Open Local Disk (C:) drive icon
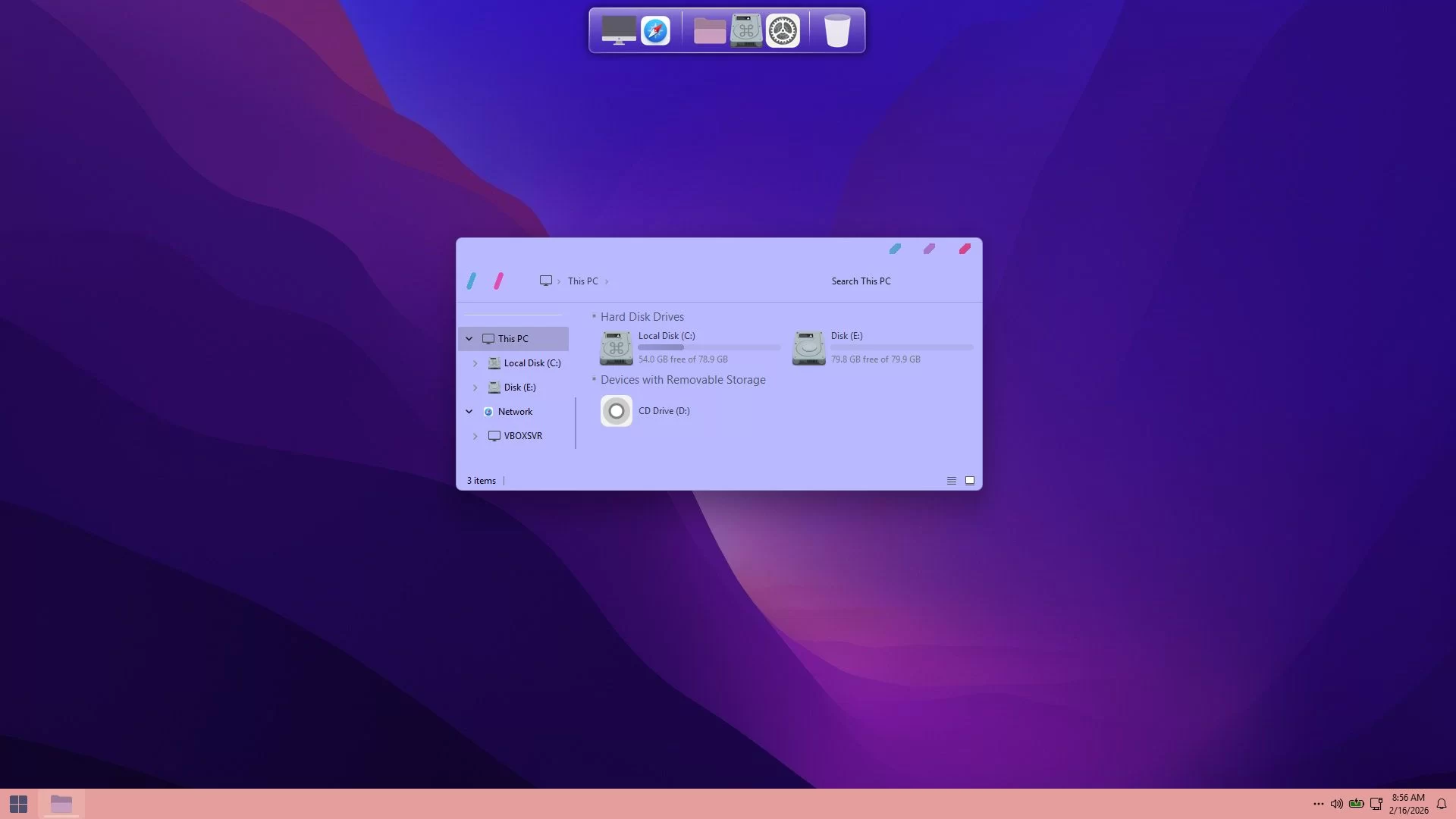This screenshot has height=819, width=1456. click(x=617, y=348)
